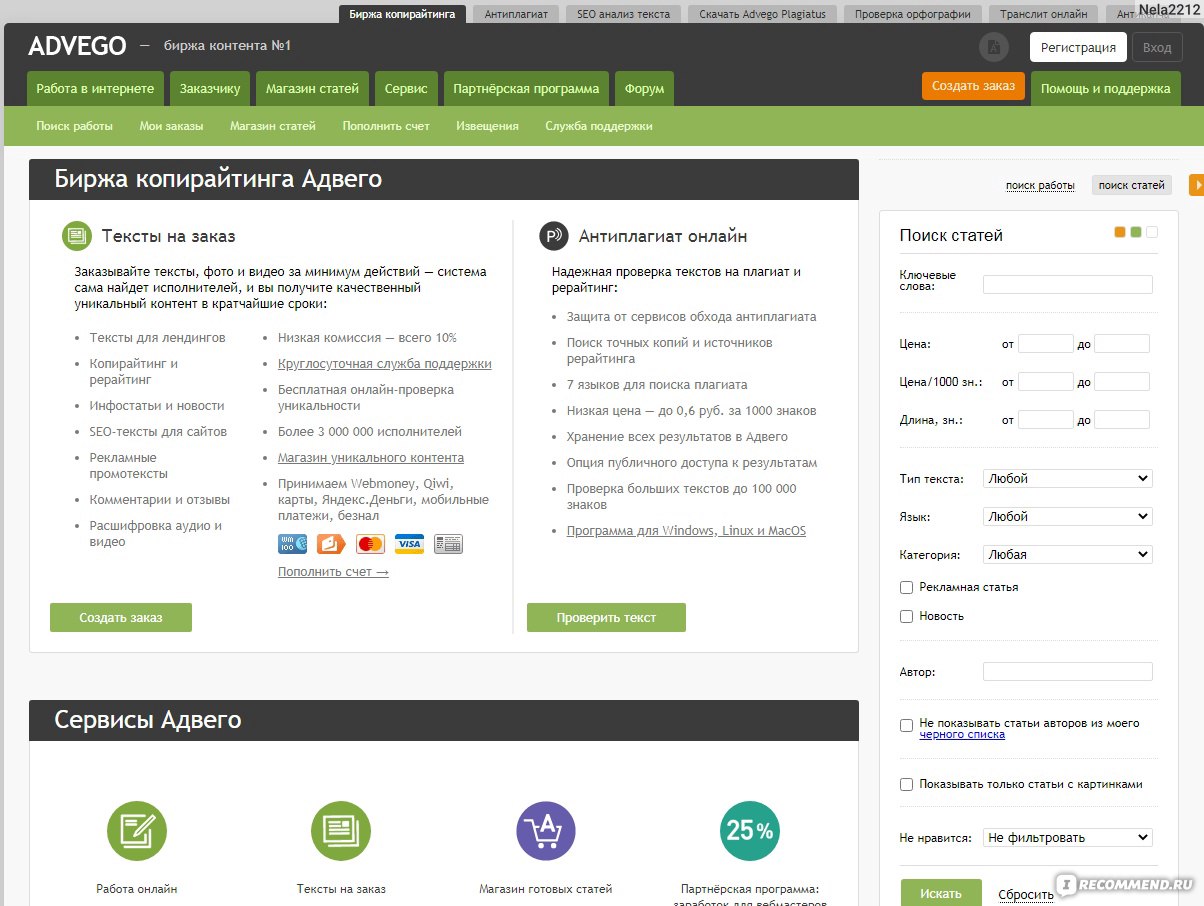Image resolution: width=1204 pixels, height=906 pixels.
Task: Open the Тексты на заказ service circle icon
Action: (x=341, y=831)
